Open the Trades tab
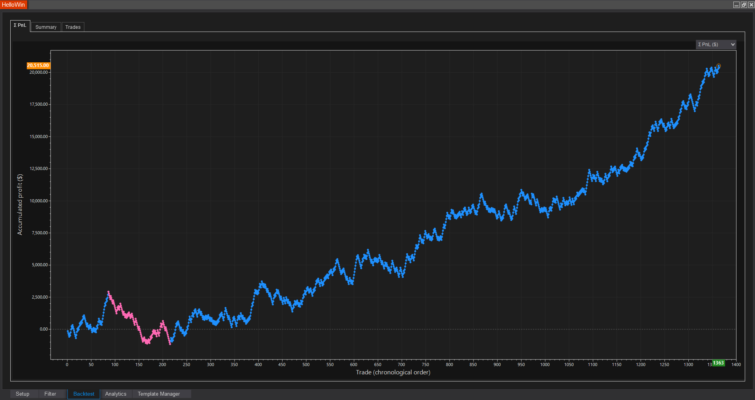Screen dimensions: 755x400 point(73,27)
